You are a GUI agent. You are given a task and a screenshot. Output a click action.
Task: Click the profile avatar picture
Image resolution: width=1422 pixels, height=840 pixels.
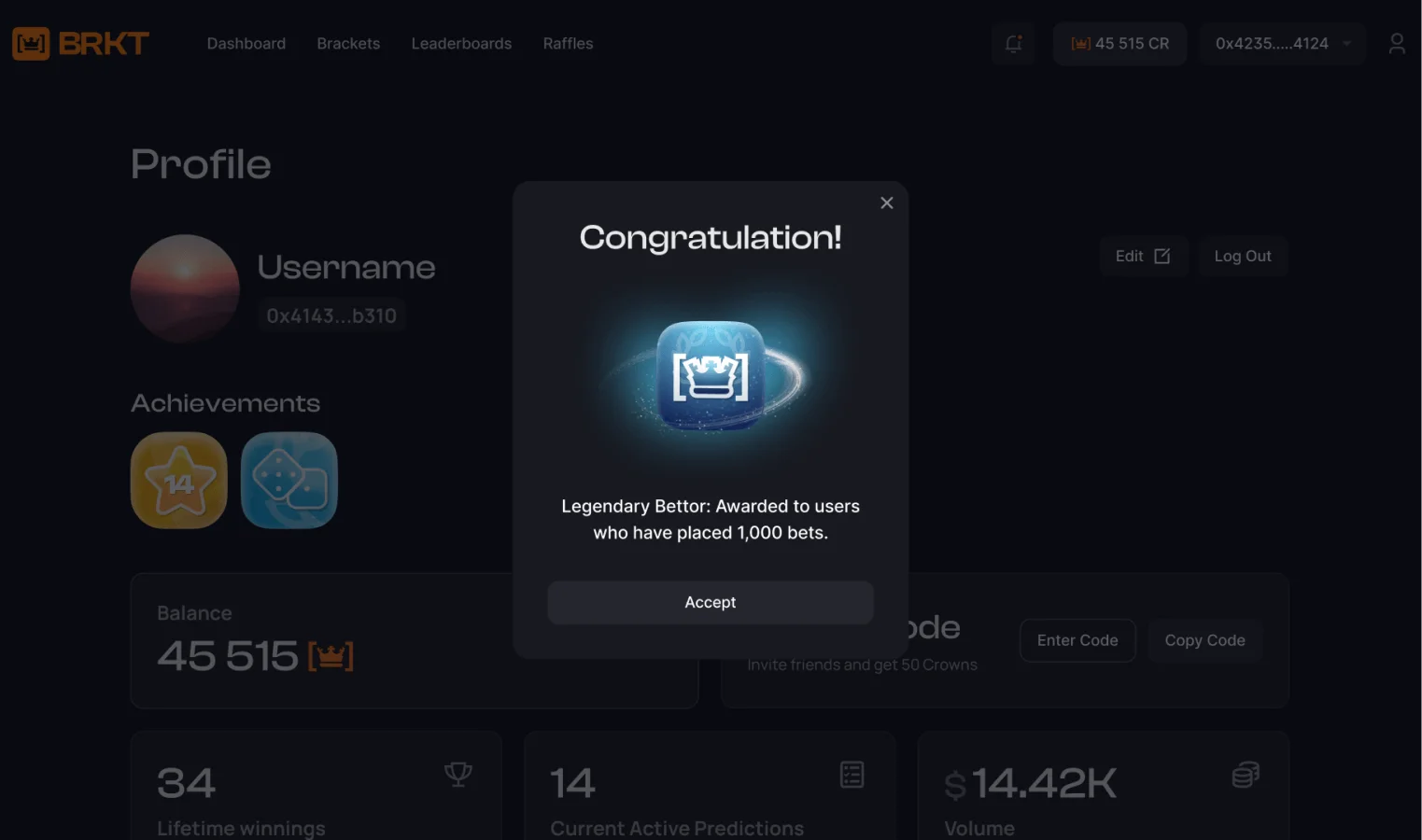pyautogui.click(x=185, y=288)
